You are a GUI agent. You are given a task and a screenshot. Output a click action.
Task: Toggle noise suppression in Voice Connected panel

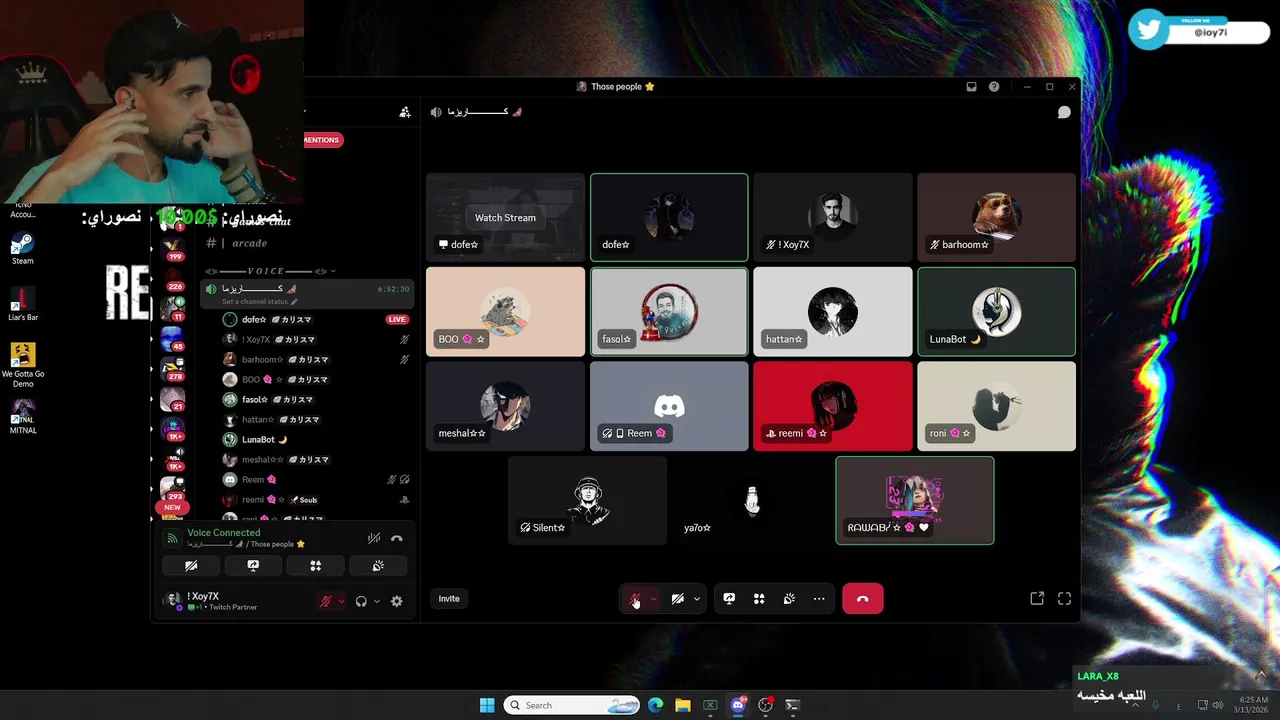pos(374,538)
